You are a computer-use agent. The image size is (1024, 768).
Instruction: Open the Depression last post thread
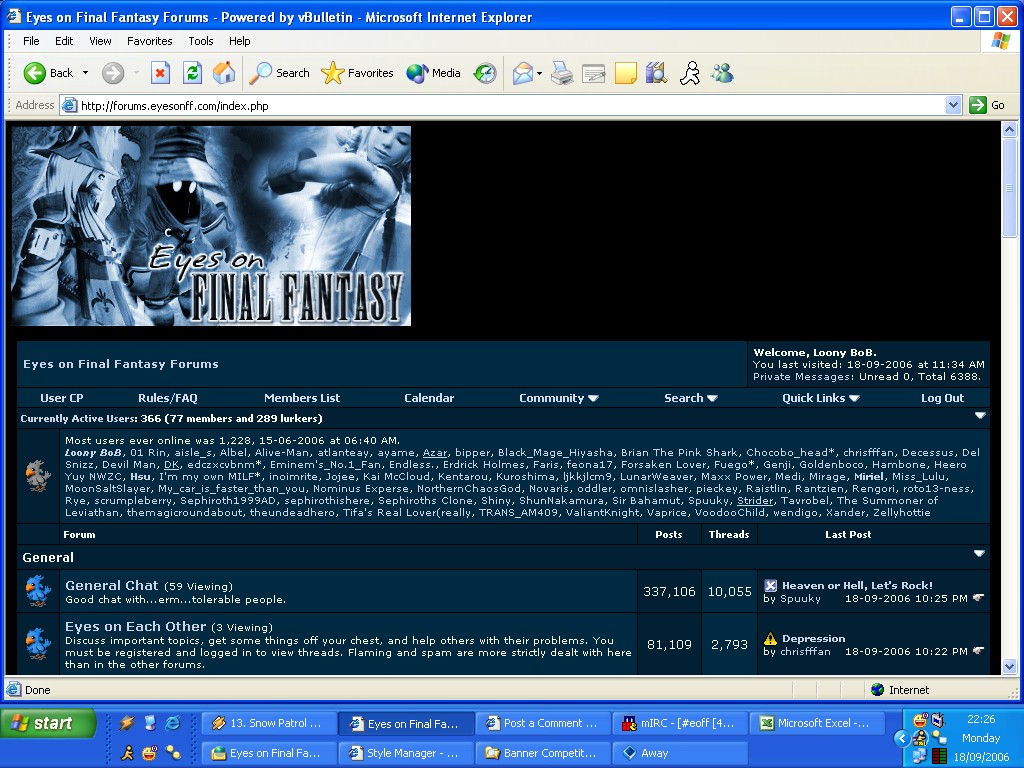click(x=813, y=638)
